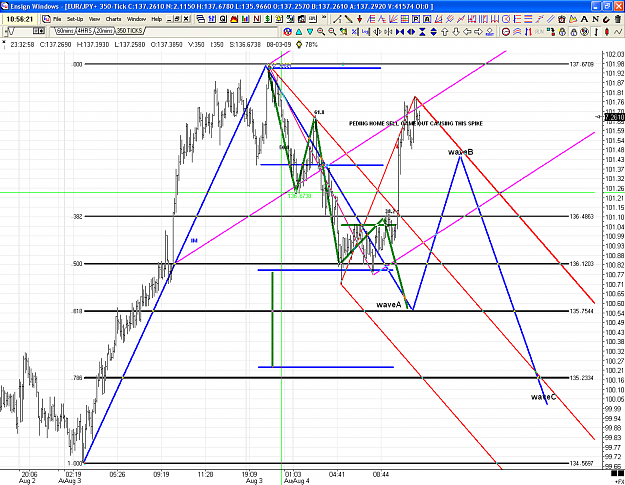Open the File menu

(57, 19)
